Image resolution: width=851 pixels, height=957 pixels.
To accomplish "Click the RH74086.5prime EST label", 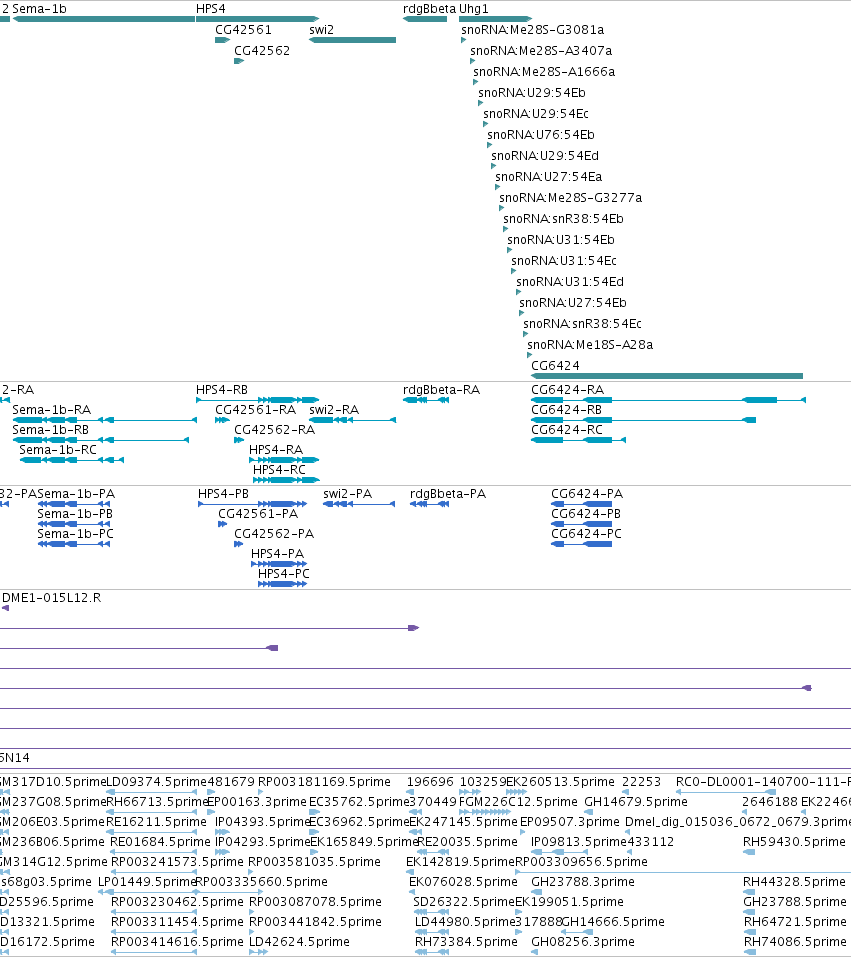I will tap(795, 942).
